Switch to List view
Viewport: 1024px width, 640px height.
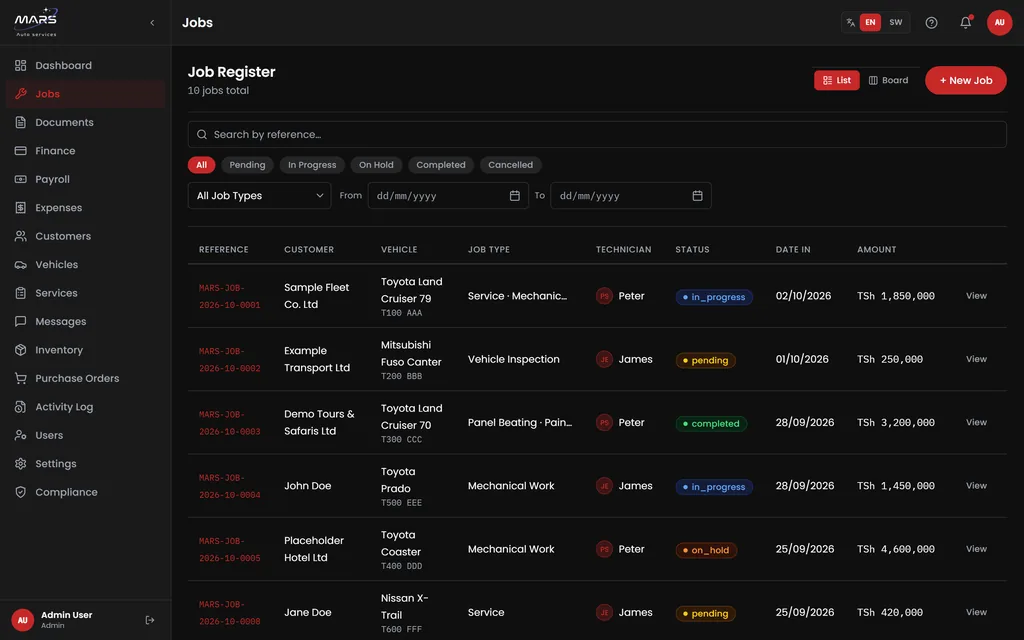(x=837, y=80)
